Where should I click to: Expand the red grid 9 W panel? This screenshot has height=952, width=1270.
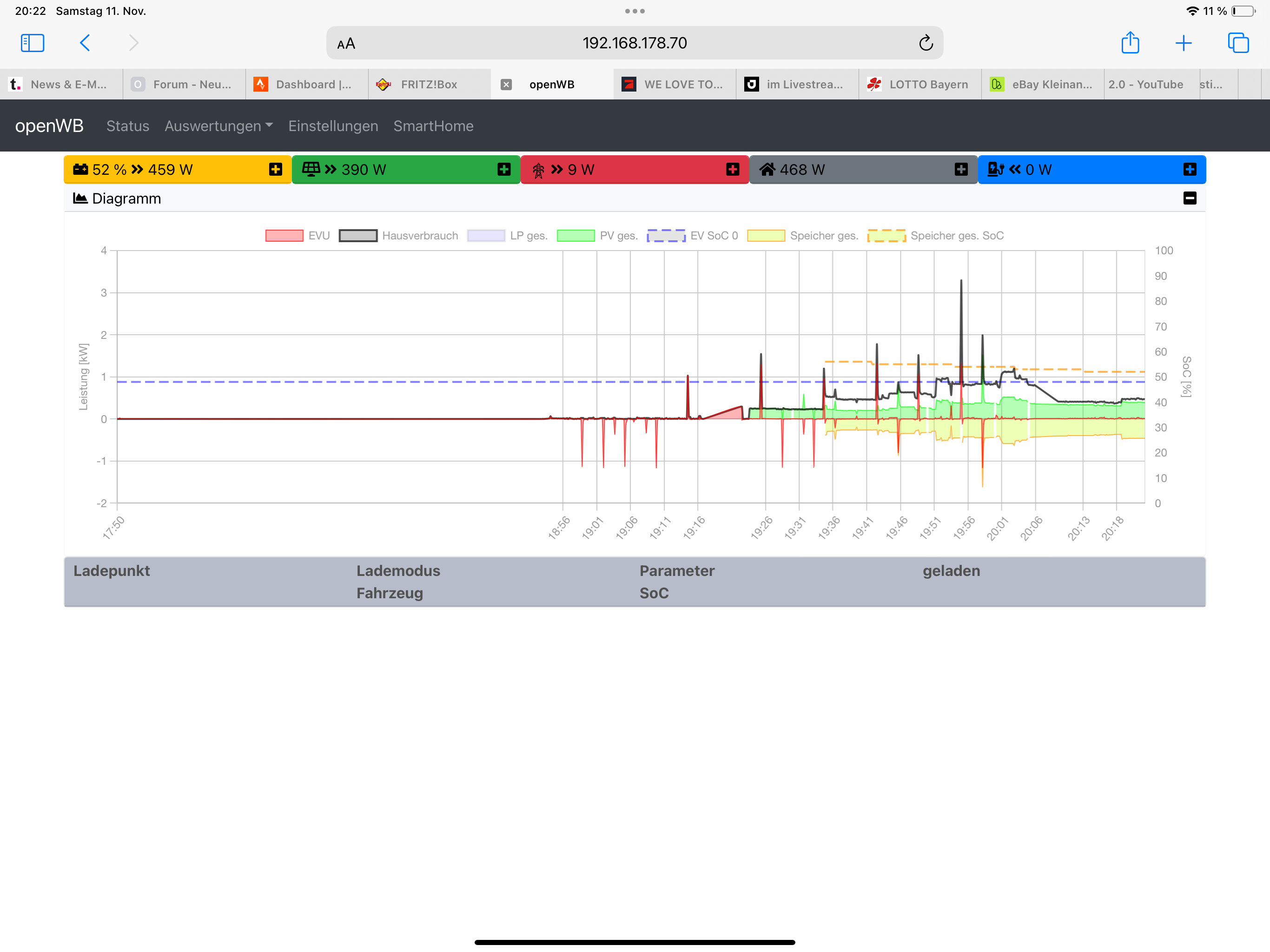(733, 169)
